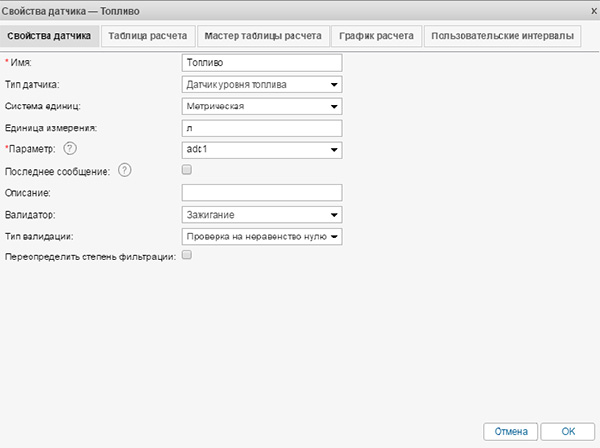
Task: Click help icon next to Параметр
Action: pyautogui.click(x=70, y=149)
